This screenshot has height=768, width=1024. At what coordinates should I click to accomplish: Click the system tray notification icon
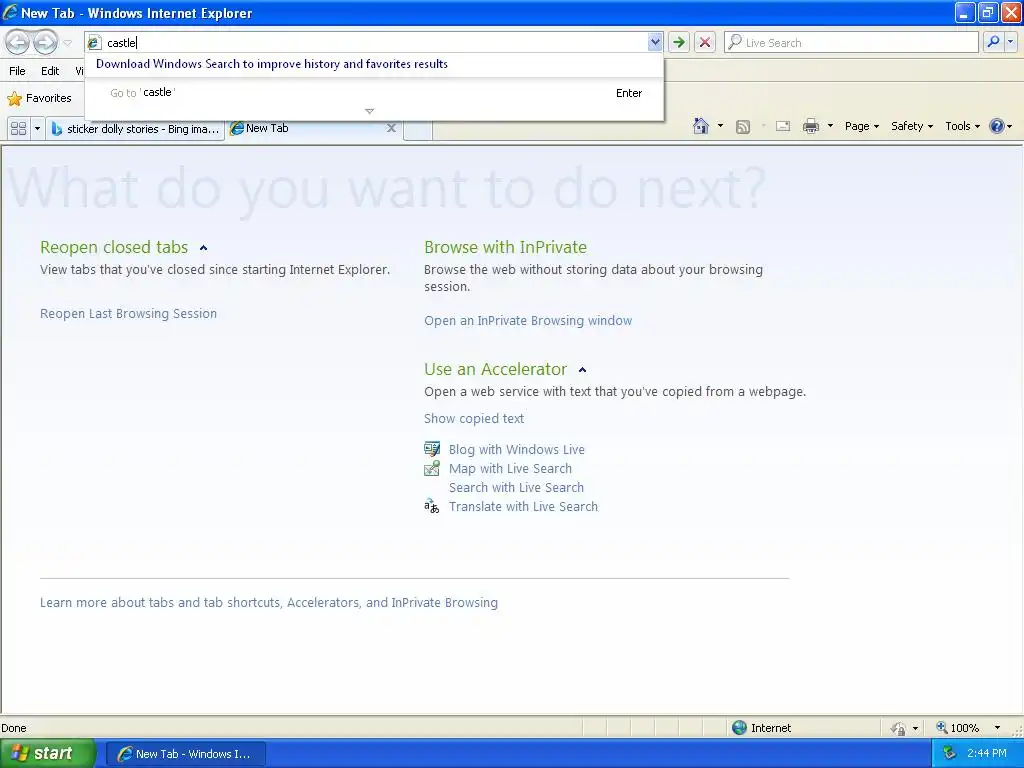coord(950,753)
